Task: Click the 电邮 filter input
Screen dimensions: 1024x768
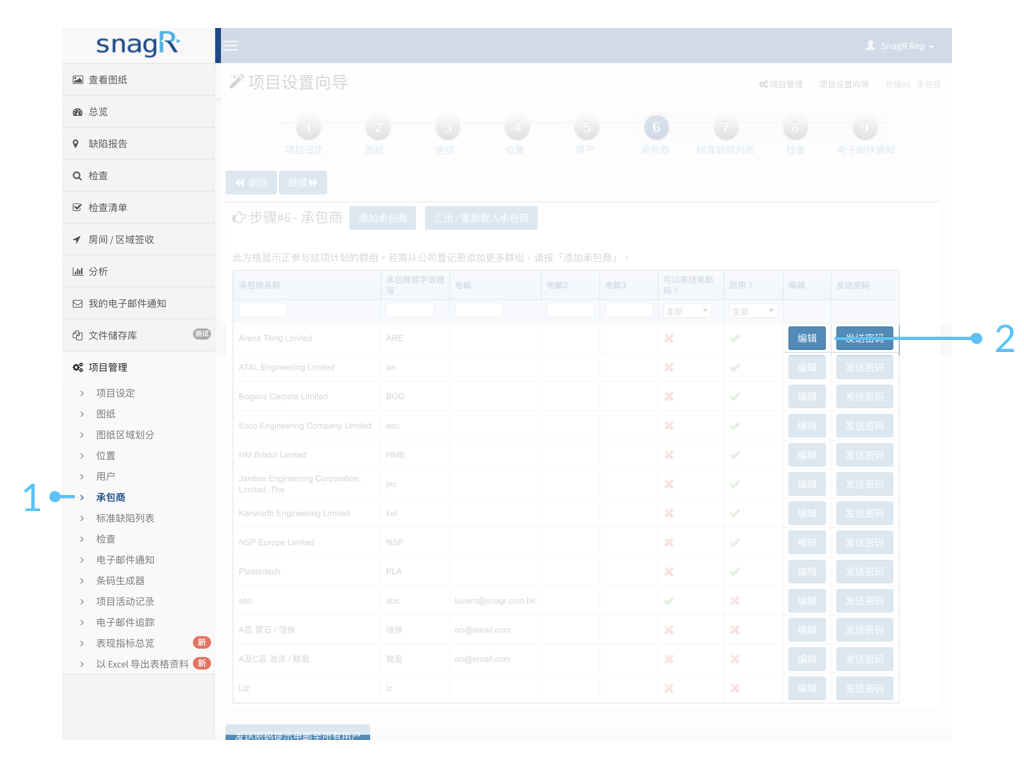Action: [479, 310]
